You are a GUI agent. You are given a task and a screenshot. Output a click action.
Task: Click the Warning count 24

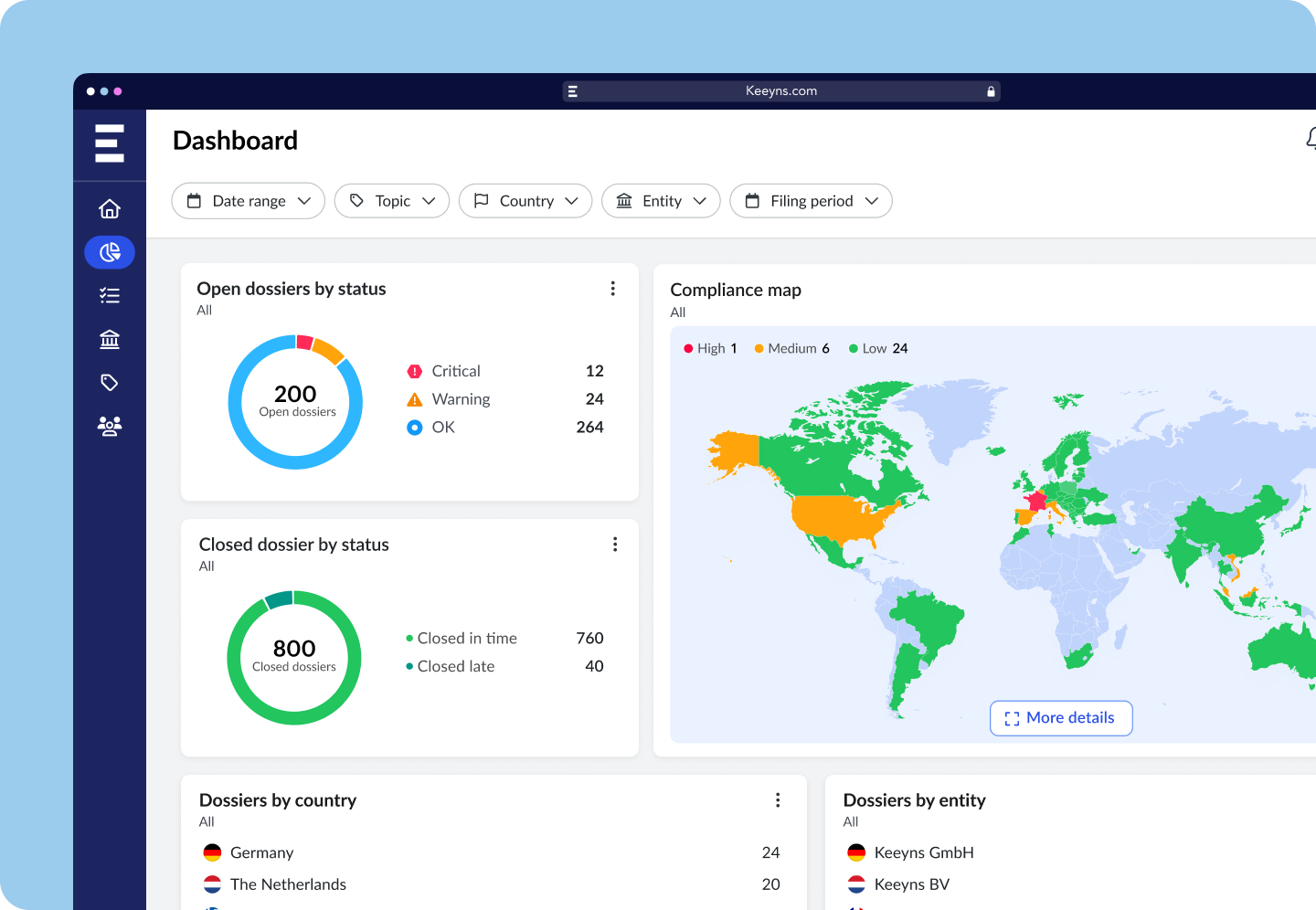(x=595, y=399)
